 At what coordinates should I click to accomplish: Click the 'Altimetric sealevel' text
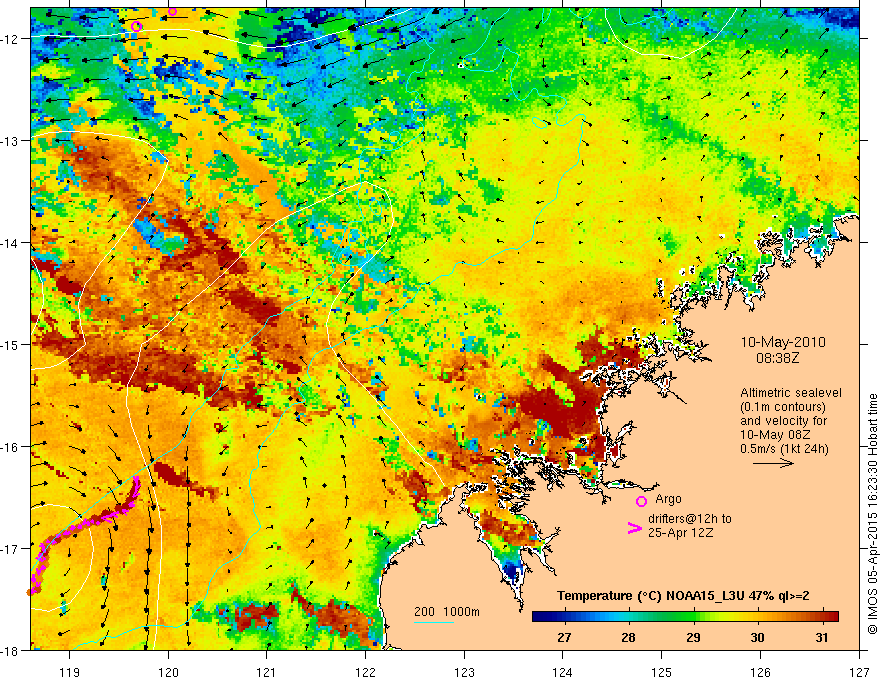coord(791,393)
